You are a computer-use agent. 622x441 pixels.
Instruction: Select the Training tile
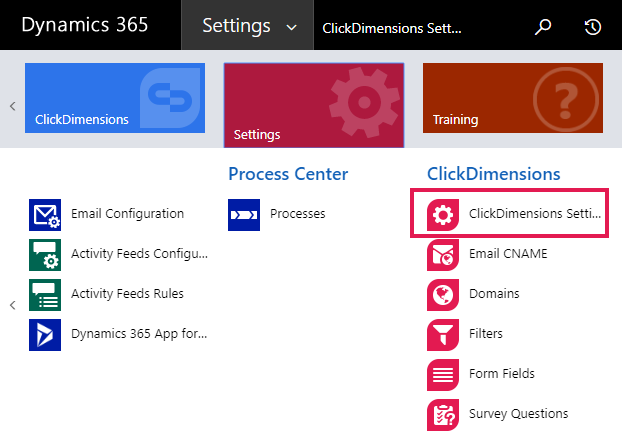coord(513,98)
